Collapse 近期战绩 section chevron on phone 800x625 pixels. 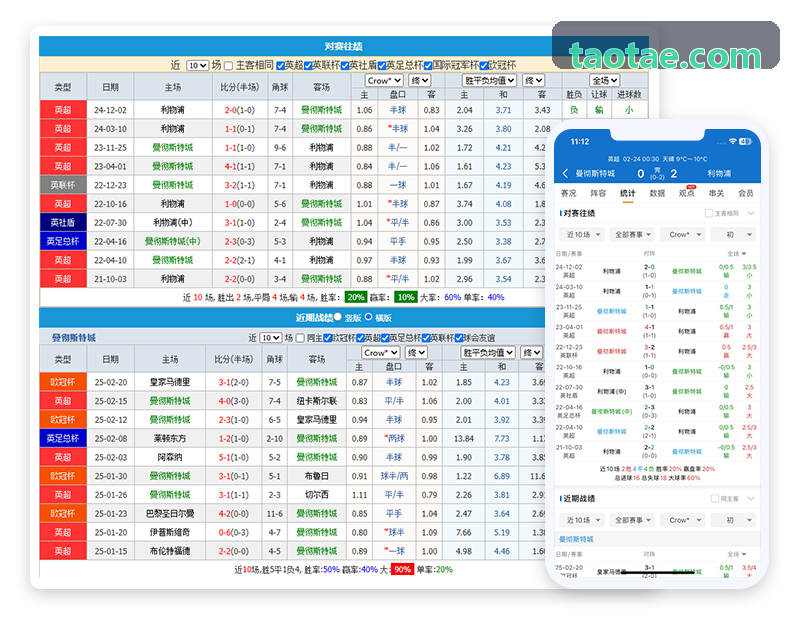pyautogui.click(x=751, y=498)
